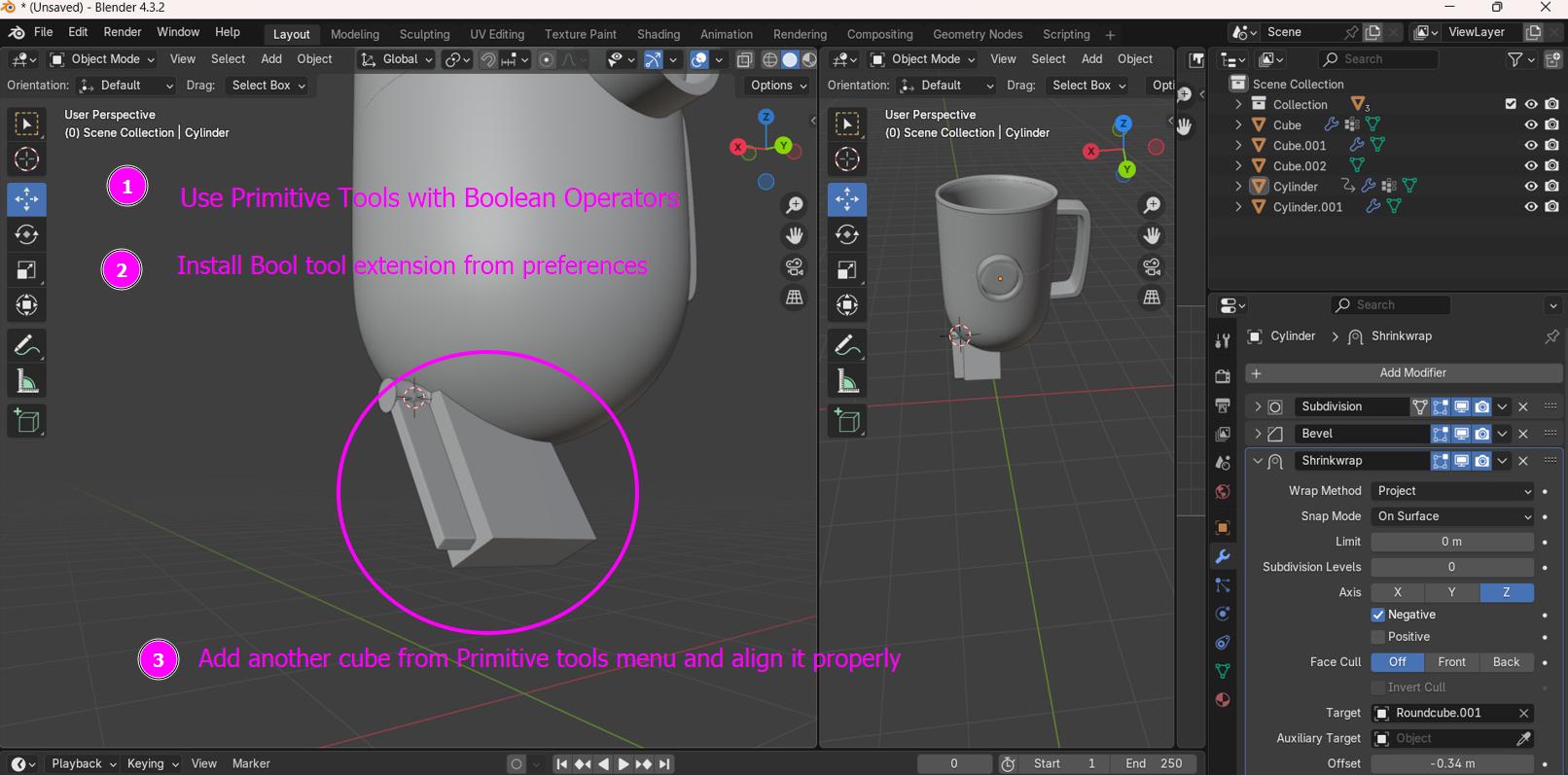
Task: Set Face Cull to Front
Action: tap(1451, 662)
